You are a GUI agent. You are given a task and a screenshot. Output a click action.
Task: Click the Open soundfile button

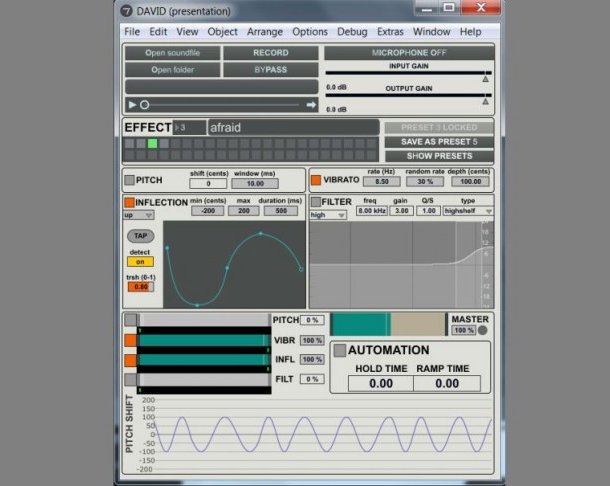pos(172,53)
